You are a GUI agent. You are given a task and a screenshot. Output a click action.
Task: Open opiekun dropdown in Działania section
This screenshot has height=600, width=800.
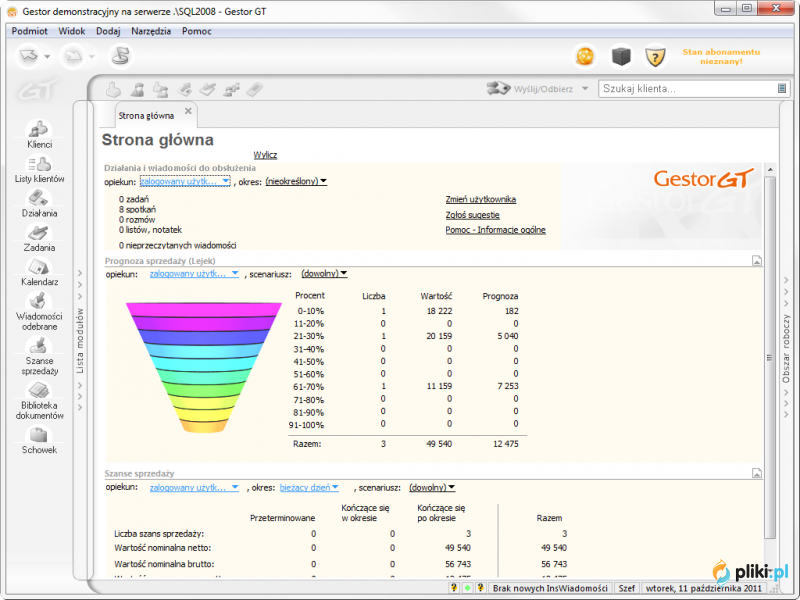(185, 181)
